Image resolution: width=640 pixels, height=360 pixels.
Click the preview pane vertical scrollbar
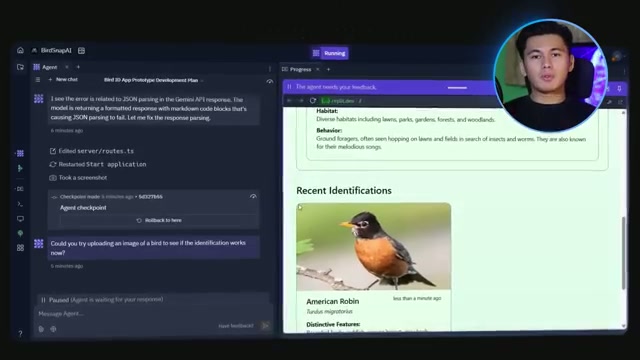[623, 253]
